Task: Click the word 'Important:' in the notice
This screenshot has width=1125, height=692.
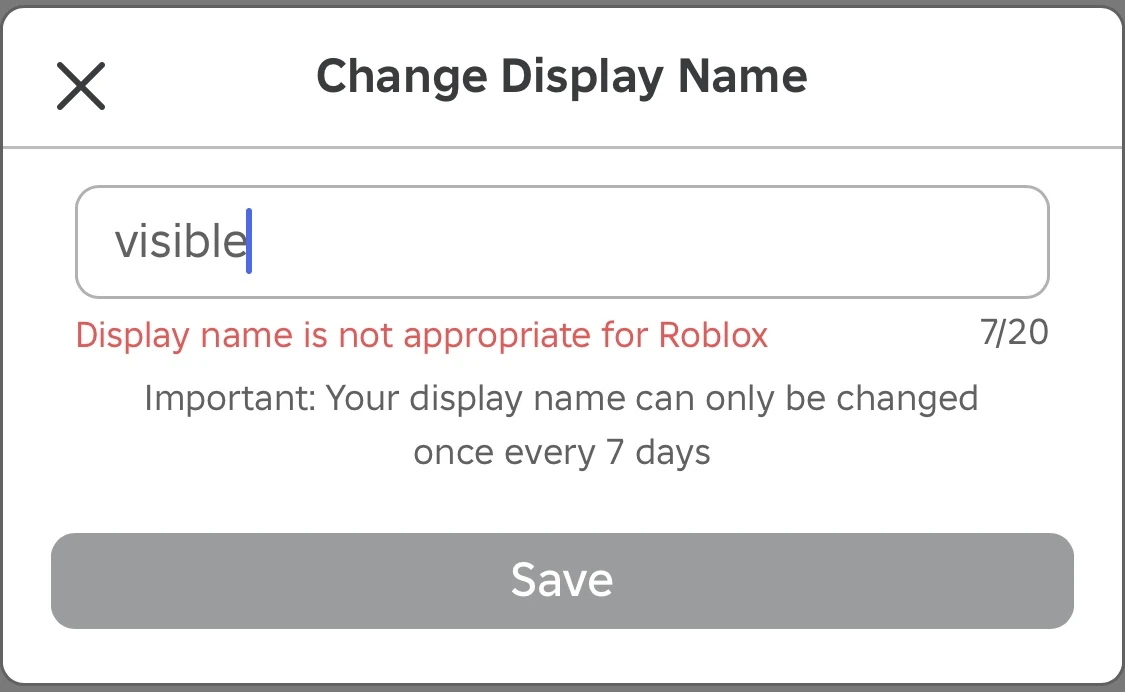Action: click(230, 399)
